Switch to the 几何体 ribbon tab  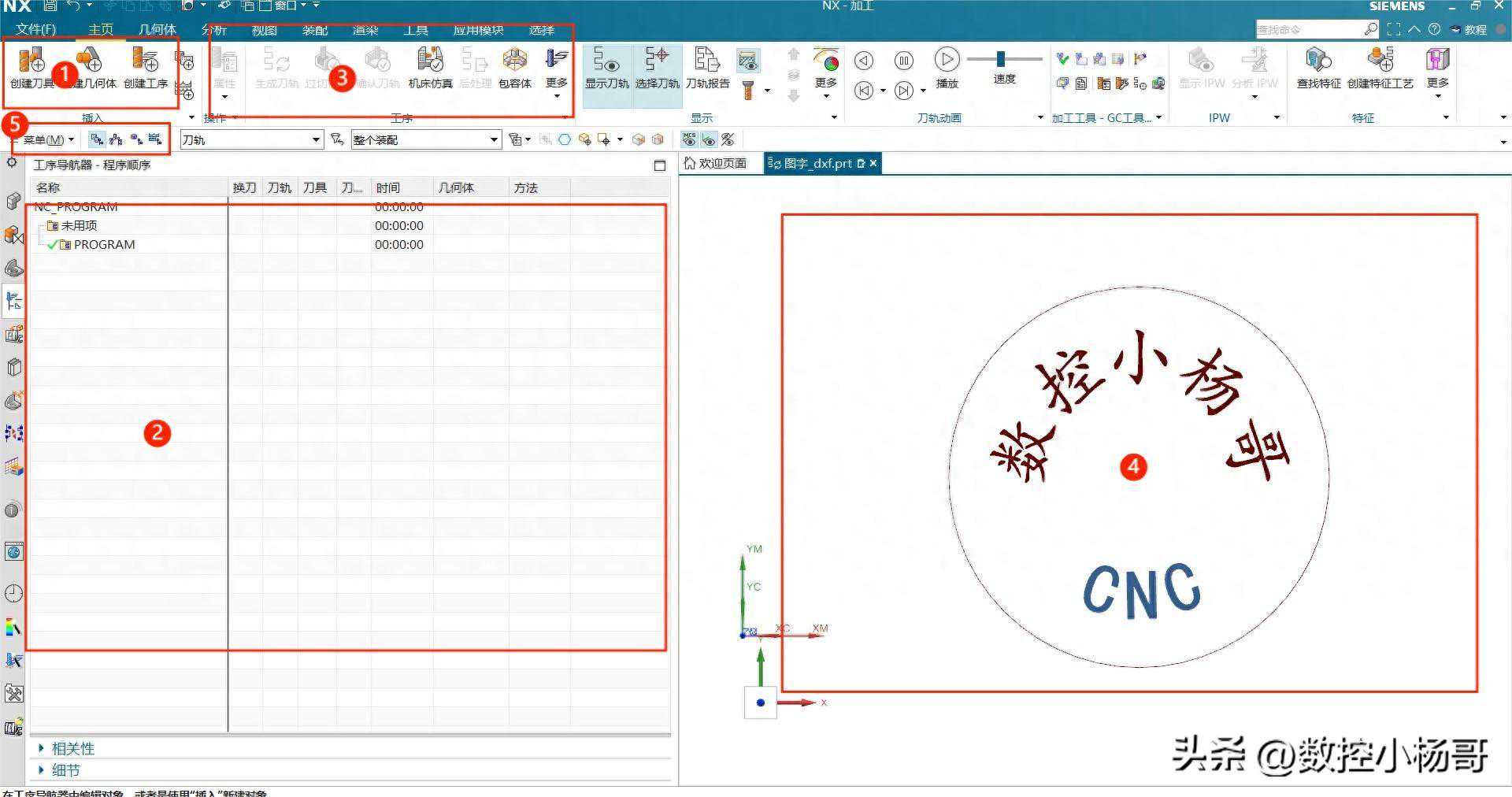pyautogui.click(x=157, y=30)
